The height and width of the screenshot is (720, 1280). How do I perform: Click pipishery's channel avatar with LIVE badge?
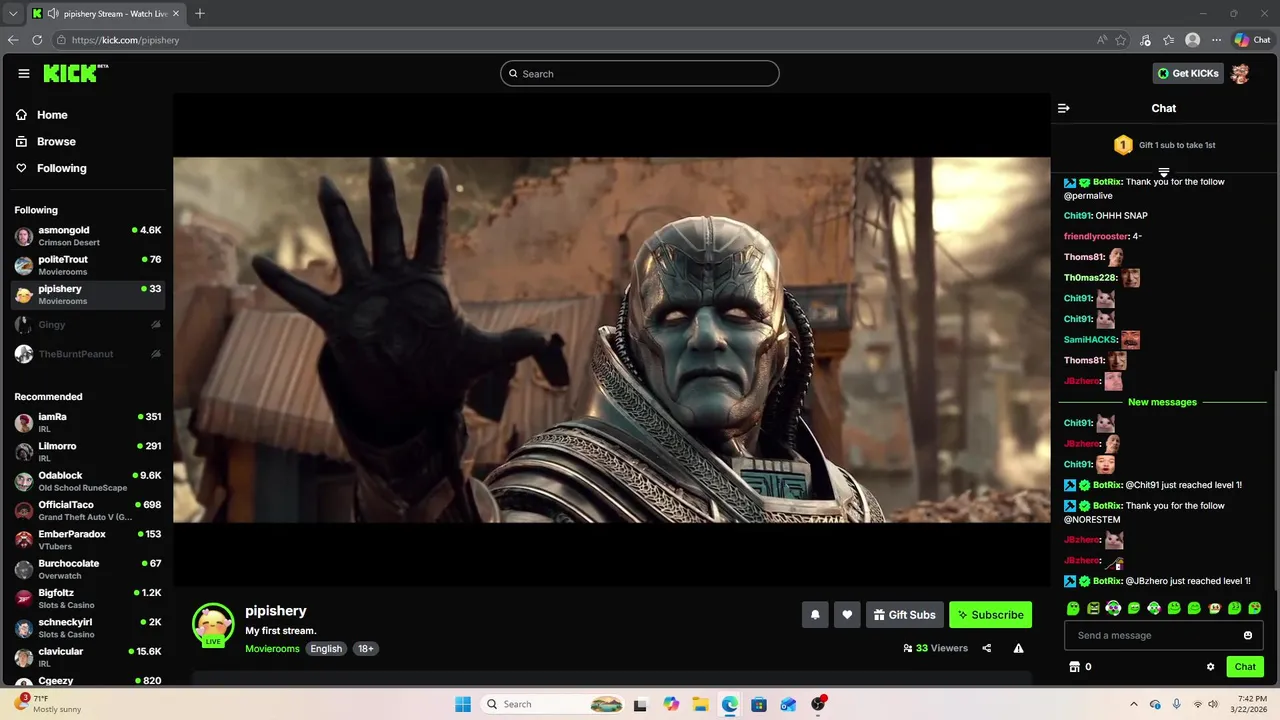click(x=213, y=624)
